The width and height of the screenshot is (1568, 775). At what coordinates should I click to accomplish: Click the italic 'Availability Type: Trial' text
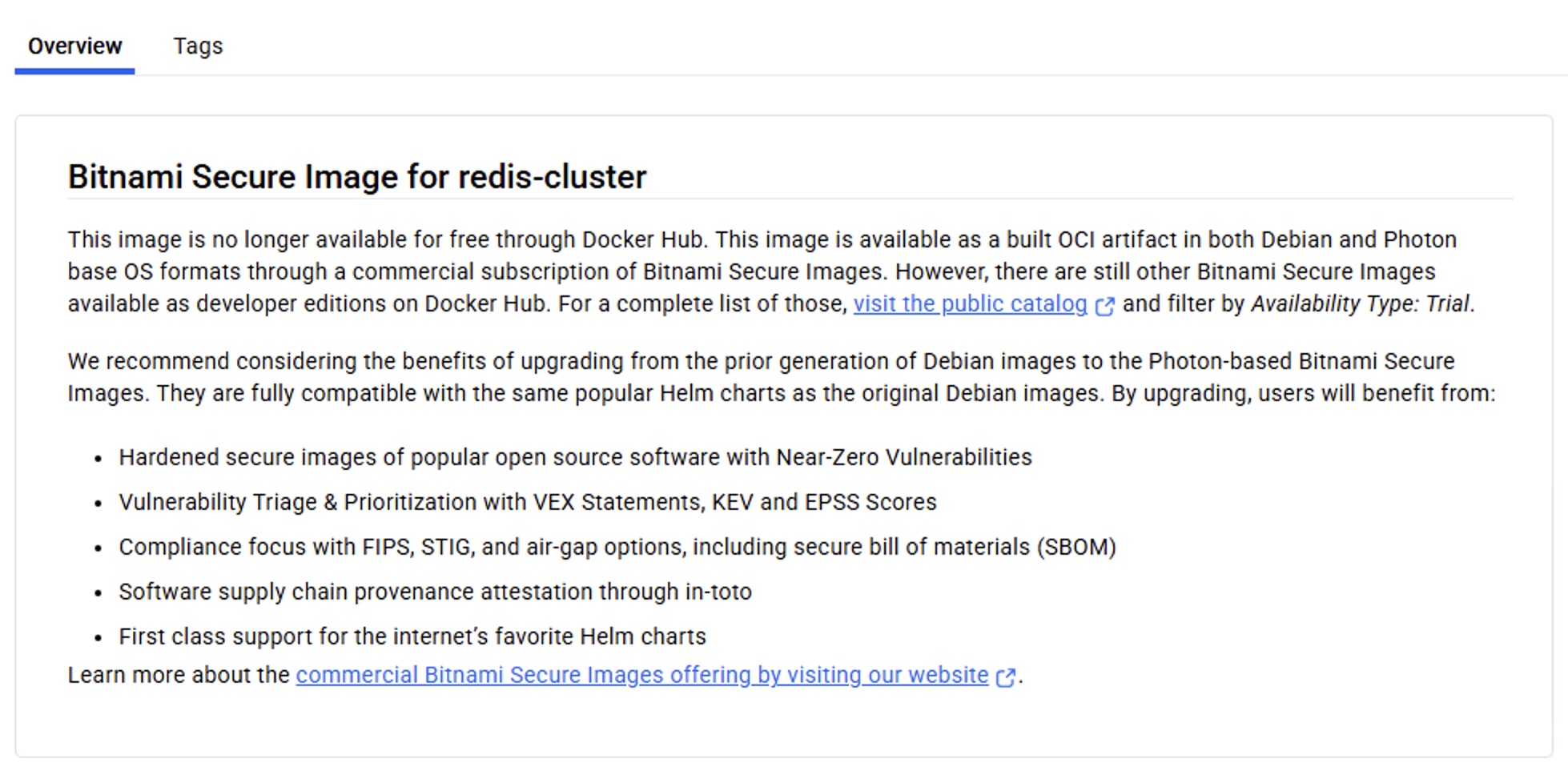1361,304
